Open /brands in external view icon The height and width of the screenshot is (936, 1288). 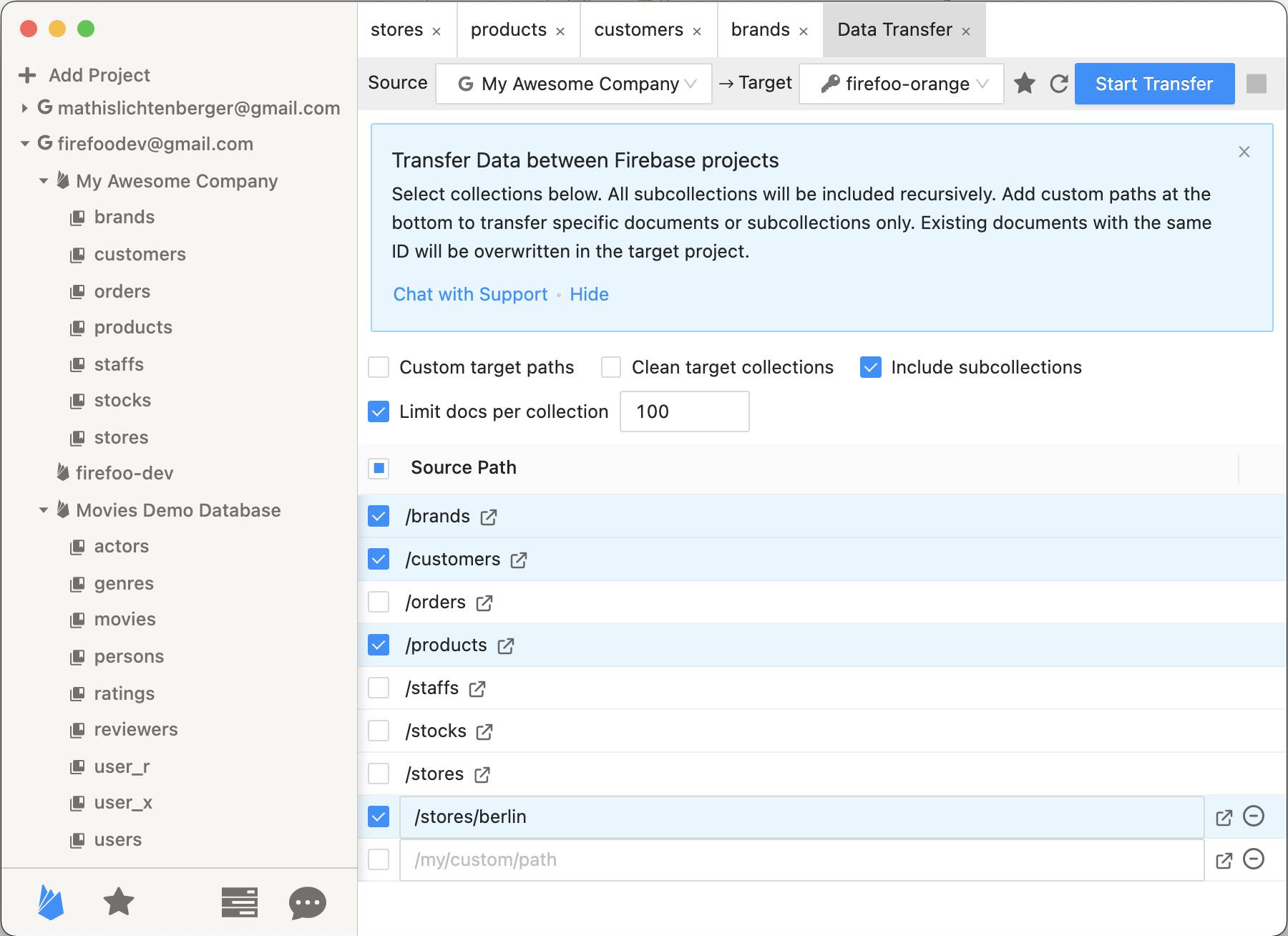point(489,517)
